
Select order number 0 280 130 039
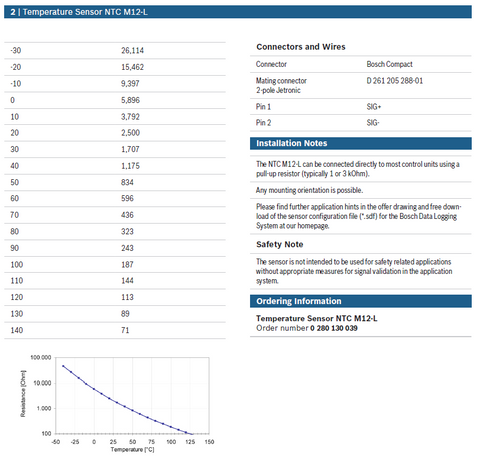(334, 328)
